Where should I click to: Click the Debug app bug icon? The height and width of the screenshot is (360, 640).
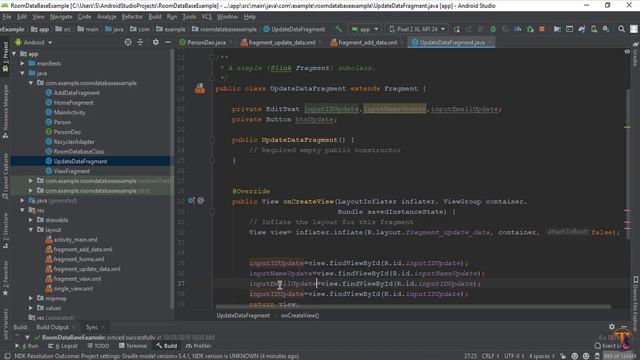pyautogui.click(x=493, y=29)
